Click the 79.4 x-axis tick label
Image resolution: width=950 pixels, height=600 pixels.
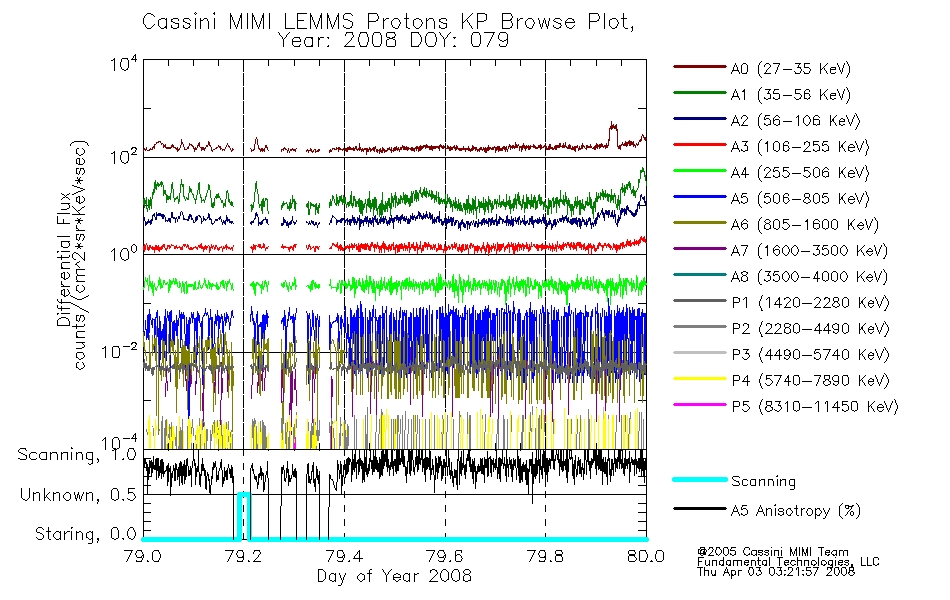point(344,556)
